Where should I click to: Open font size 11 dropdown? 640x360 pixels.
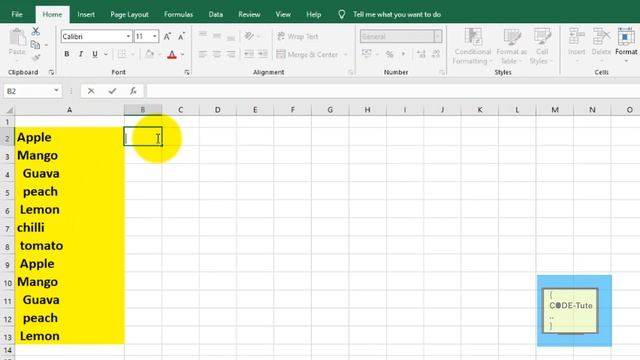(x=155, y=36)
